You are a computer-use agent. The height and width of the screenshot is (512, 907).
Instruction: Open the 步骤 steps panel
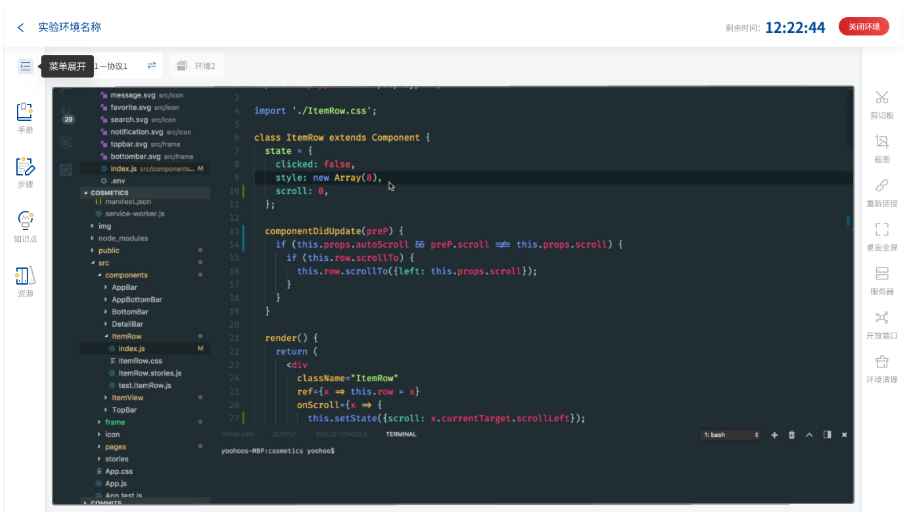(25, 171)
